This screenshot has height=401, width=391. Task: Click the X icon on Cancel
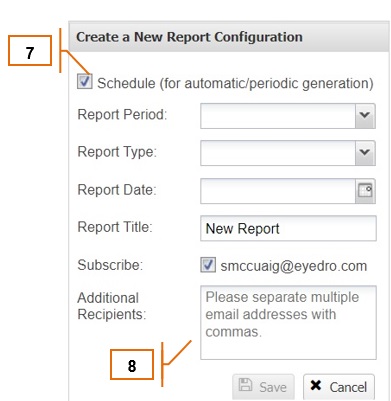315,385
